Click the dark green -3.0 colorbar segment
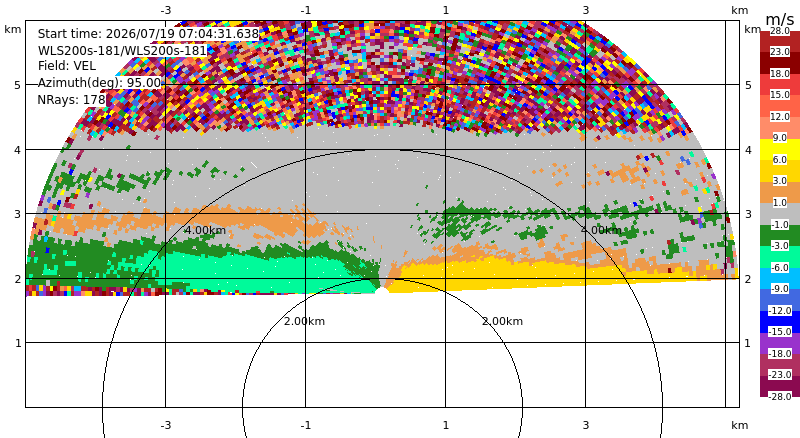This screenshot has height=438, width=800. click(x=780, y=235)
